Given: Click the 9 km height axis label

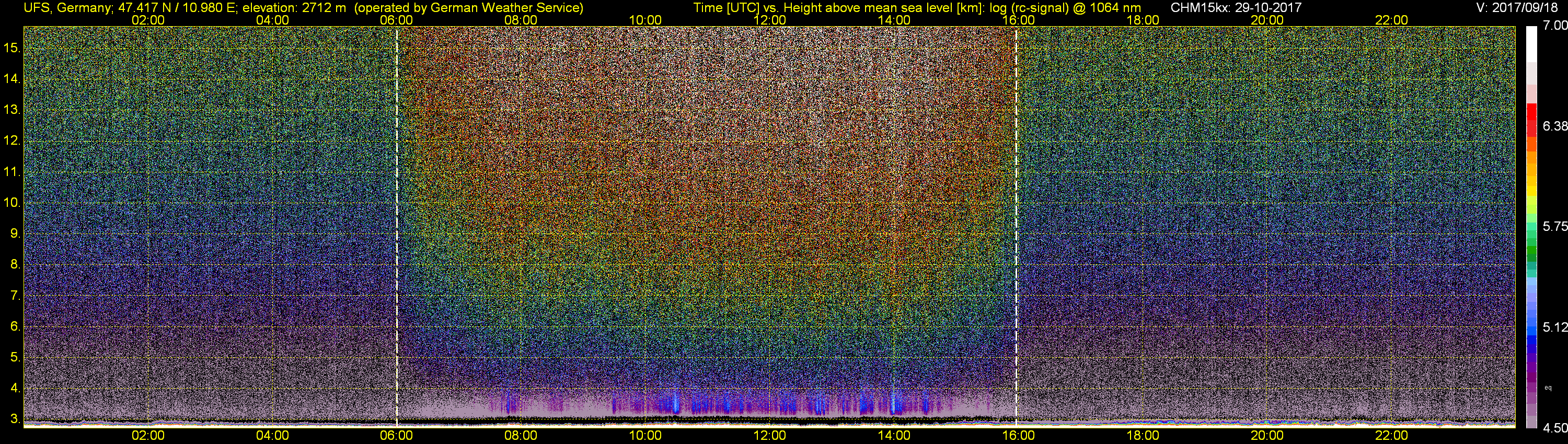Looking at the screenshot, I should coord(15,233).
